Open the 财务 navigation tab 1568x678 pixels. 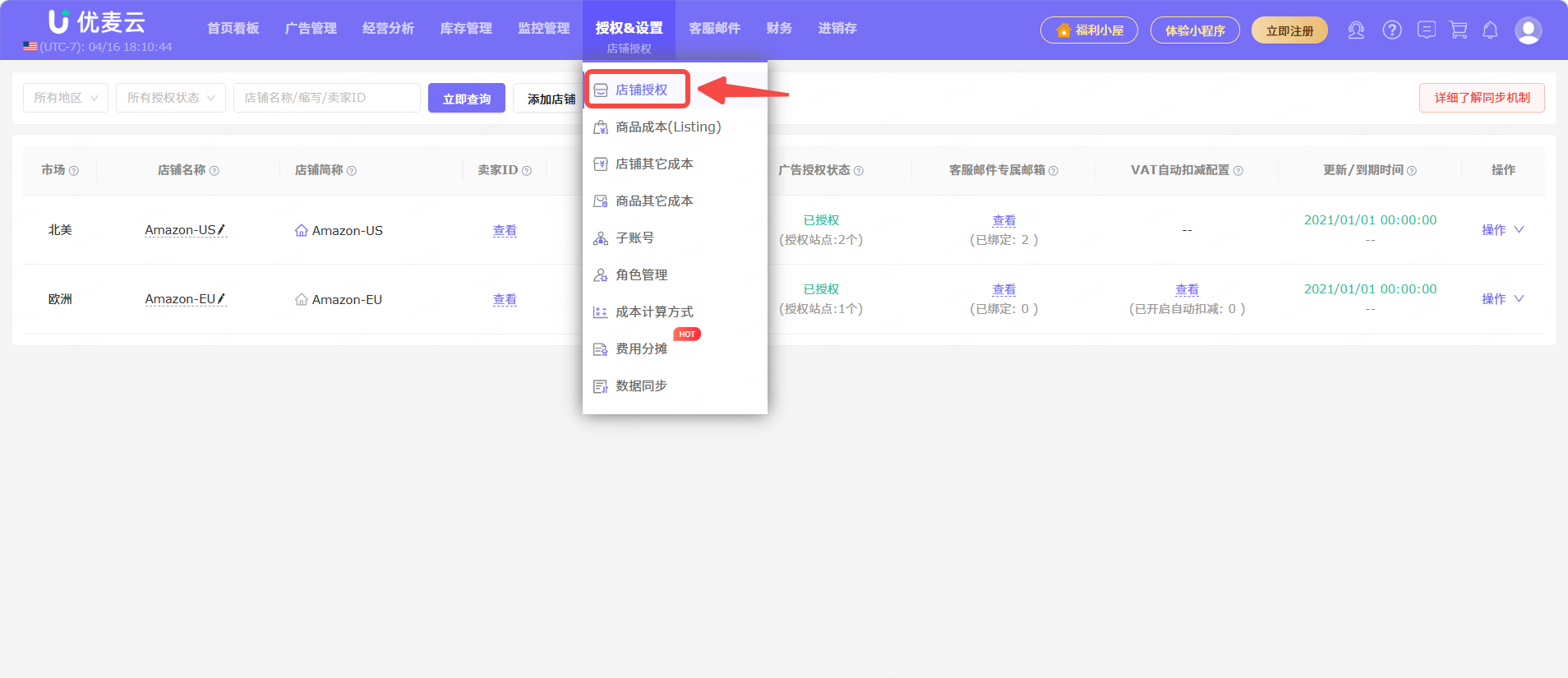pyautogui.click(x=779, y=28)
